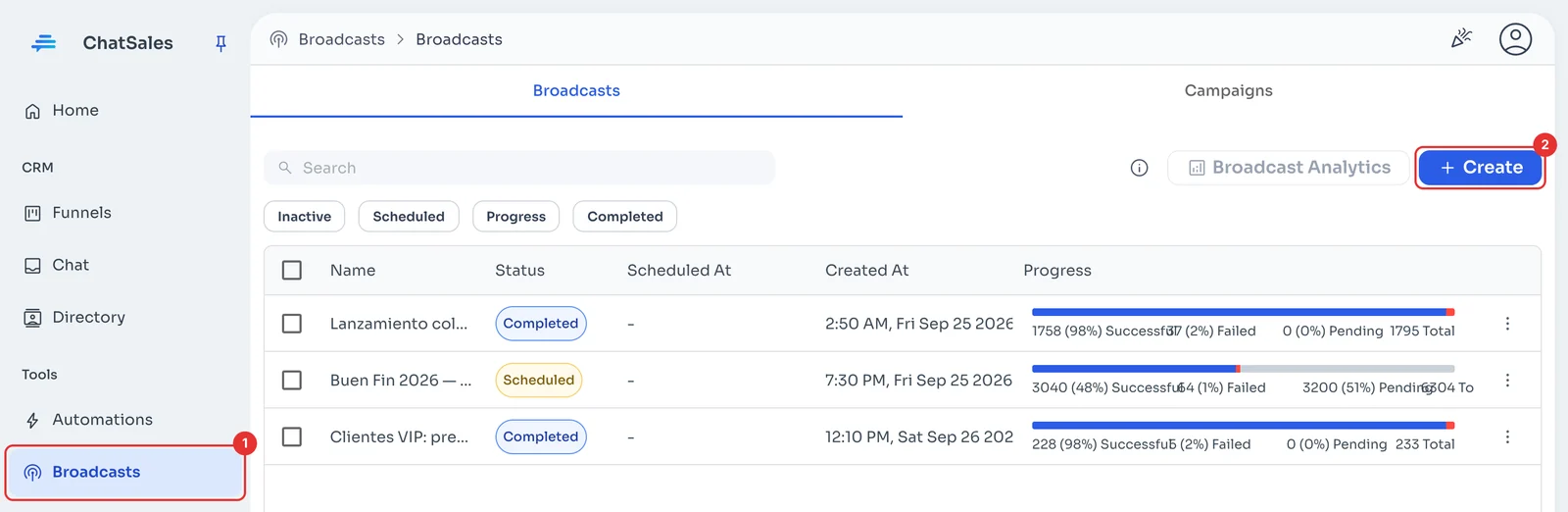Click the celebration party icon in header
This screenshot has height=512, width=1568.
click(1461, 39)
